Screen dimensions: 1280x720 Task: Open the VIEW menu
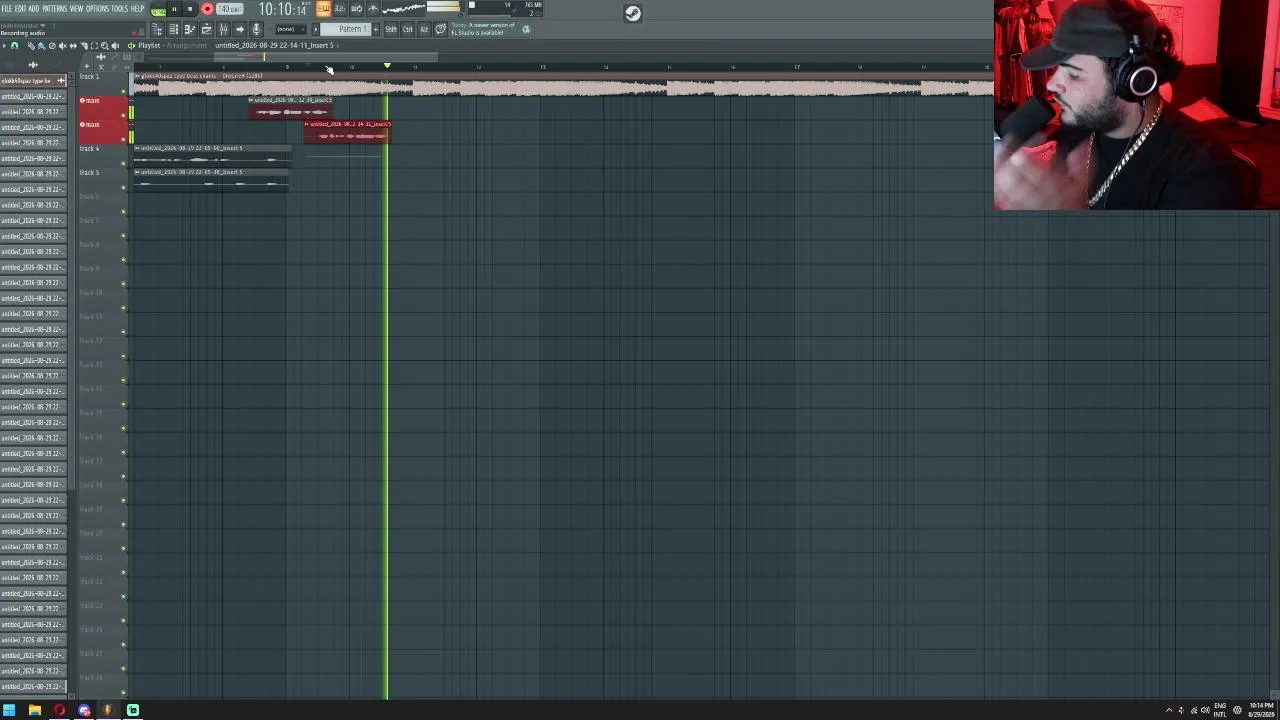click(76, 9)
